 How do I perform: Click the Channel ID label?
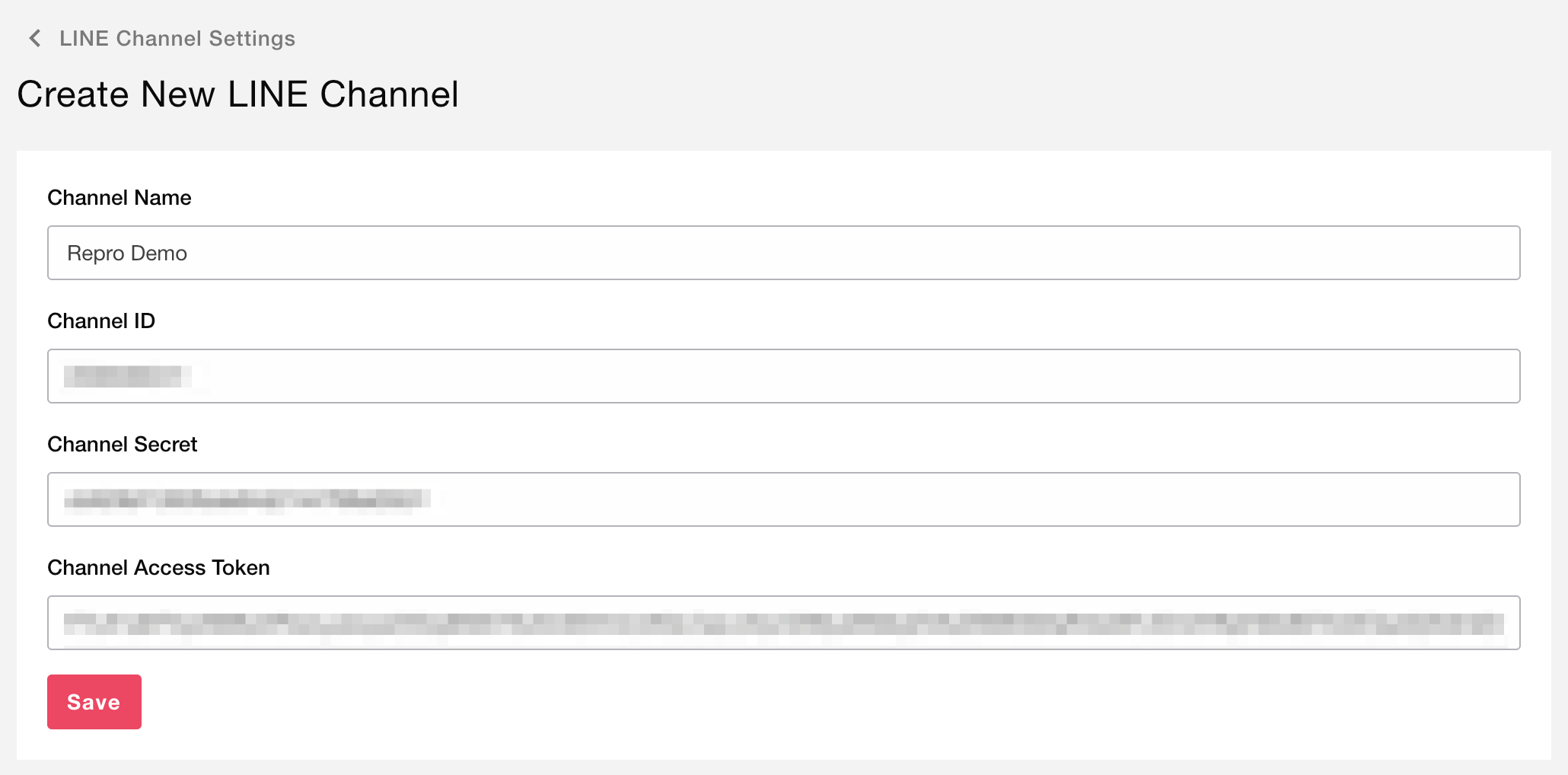point(101,321)
